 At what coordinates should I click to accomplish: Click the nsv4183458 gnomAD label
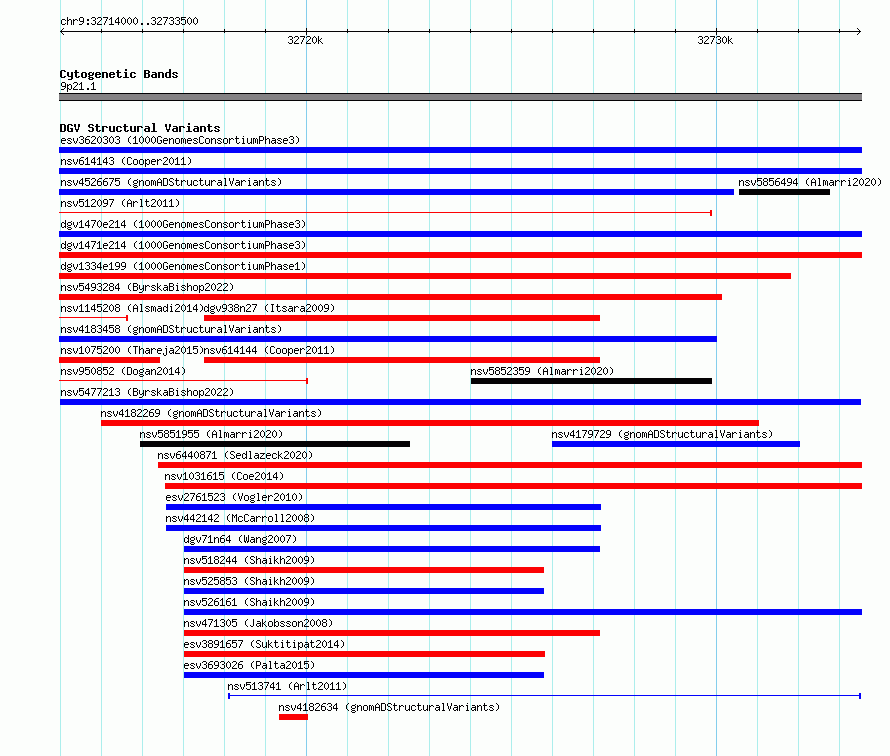(171, 329)
